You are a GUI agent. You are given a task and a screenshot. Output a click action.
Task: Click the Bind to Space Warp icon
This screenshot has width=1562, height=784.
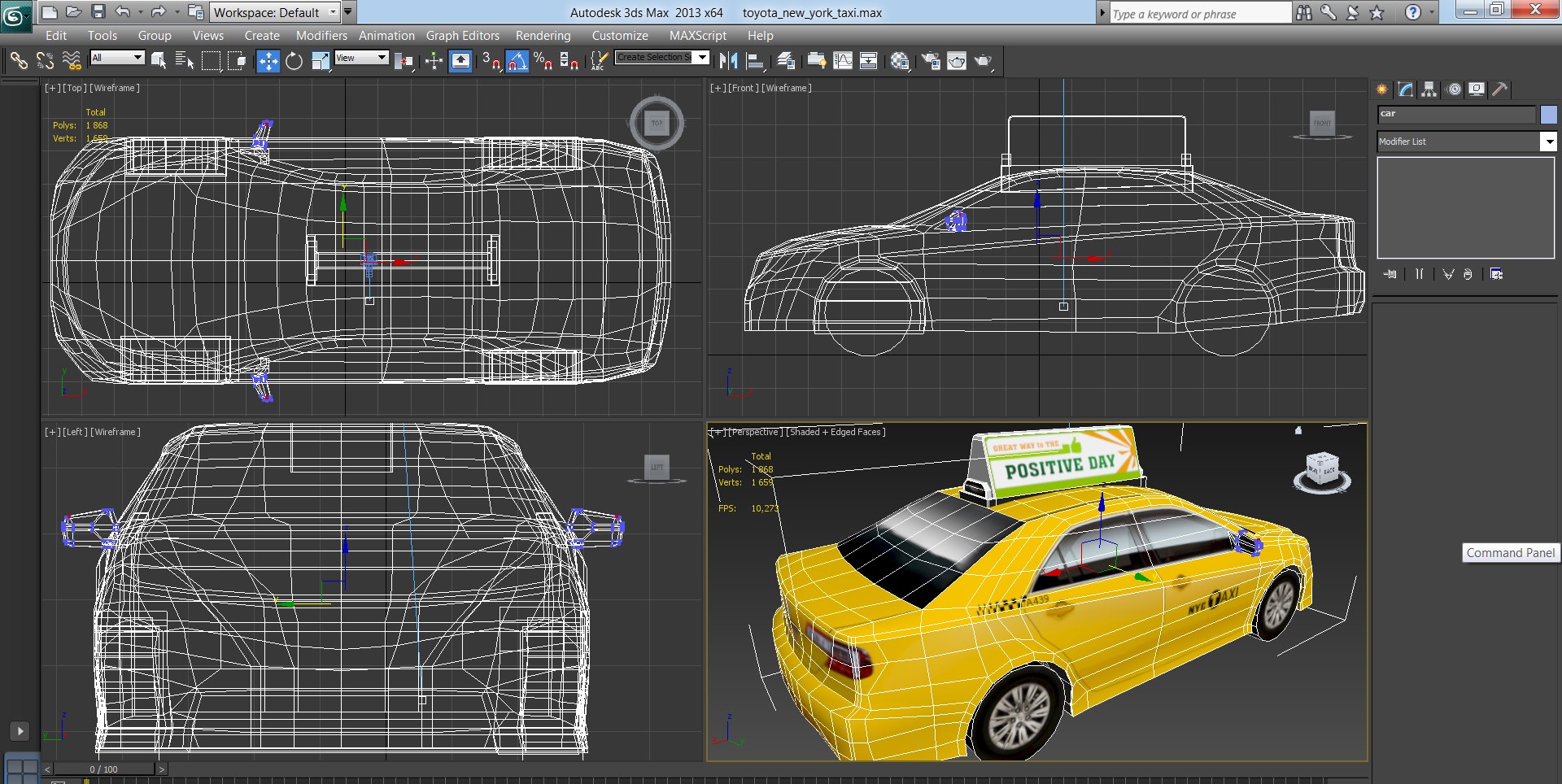click(72, 61)
